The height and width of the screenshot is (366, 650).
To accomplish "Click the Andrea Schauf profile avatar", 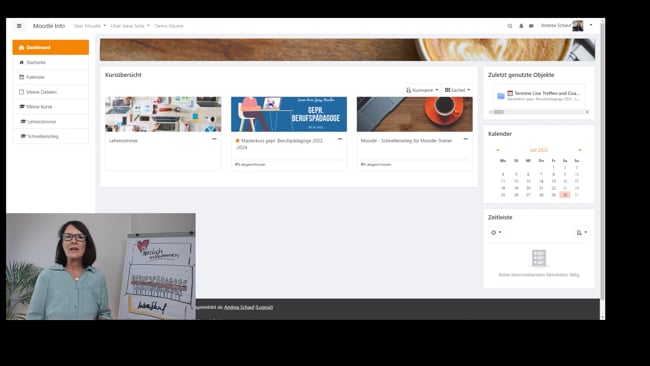I will pos(578,26).
